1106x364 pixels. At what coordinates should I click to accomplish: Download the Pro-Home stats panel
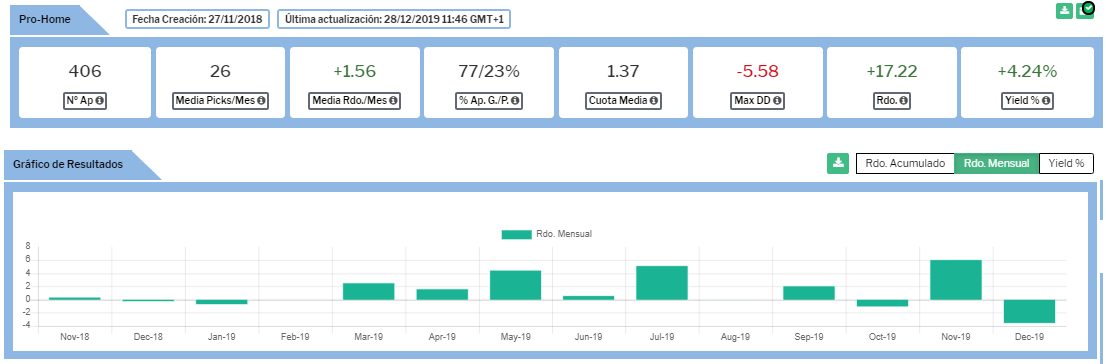(1064, 11)
